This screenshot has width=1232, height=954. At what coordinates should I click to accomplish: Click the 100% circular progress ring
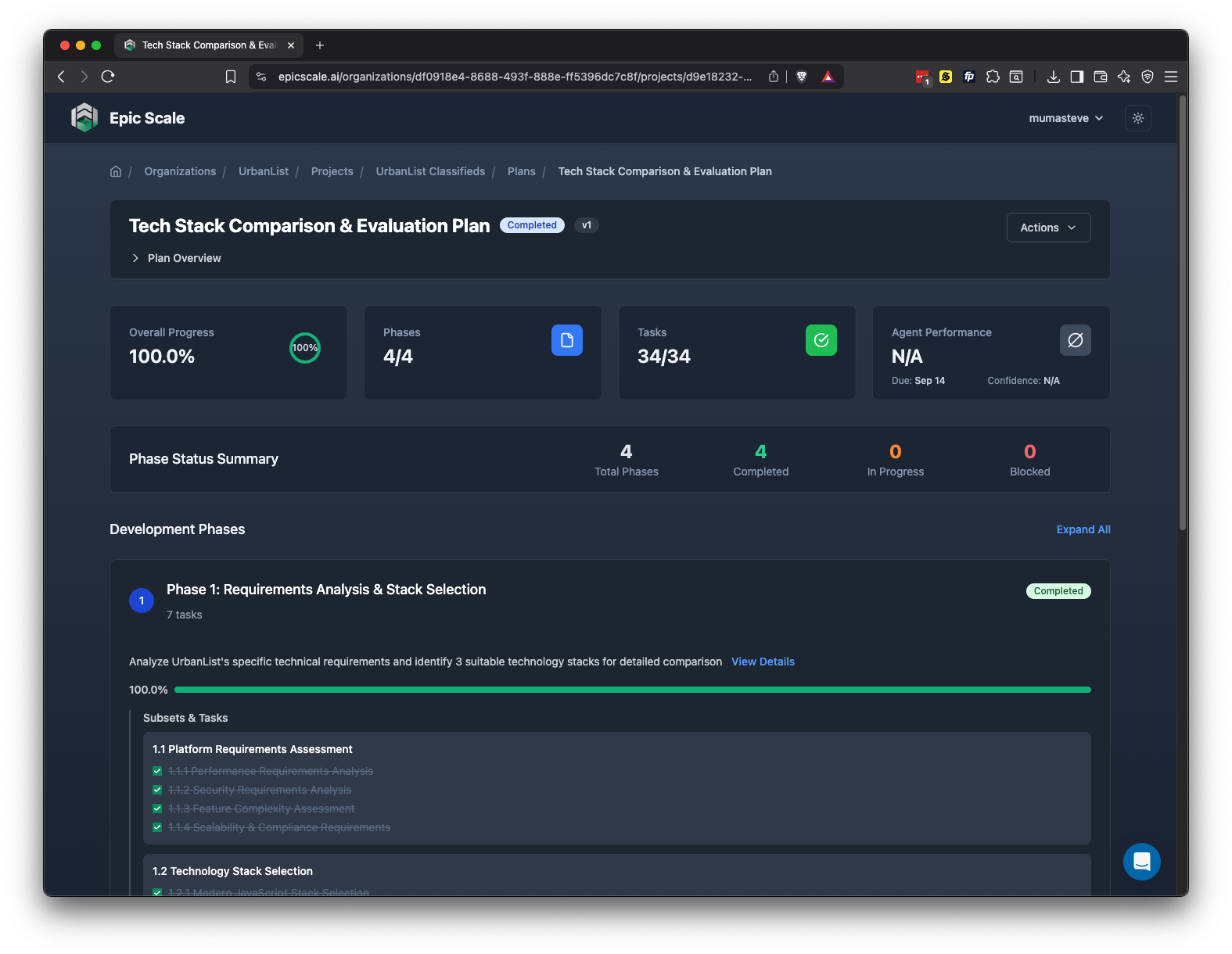click(305, 348)
